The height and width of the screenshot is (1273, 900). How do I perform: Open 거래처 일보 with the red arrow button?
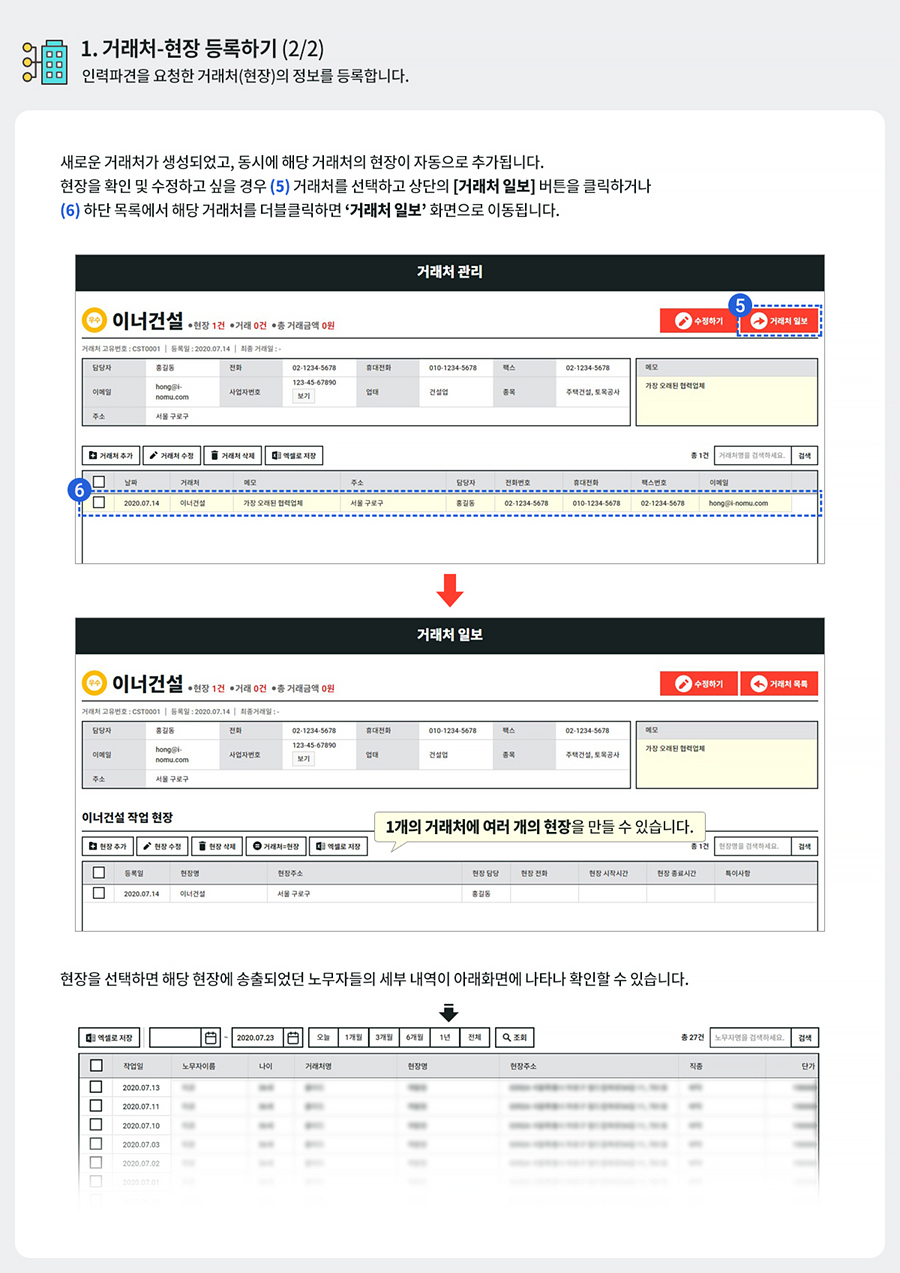pyautogui.click(x=780, y=321)
